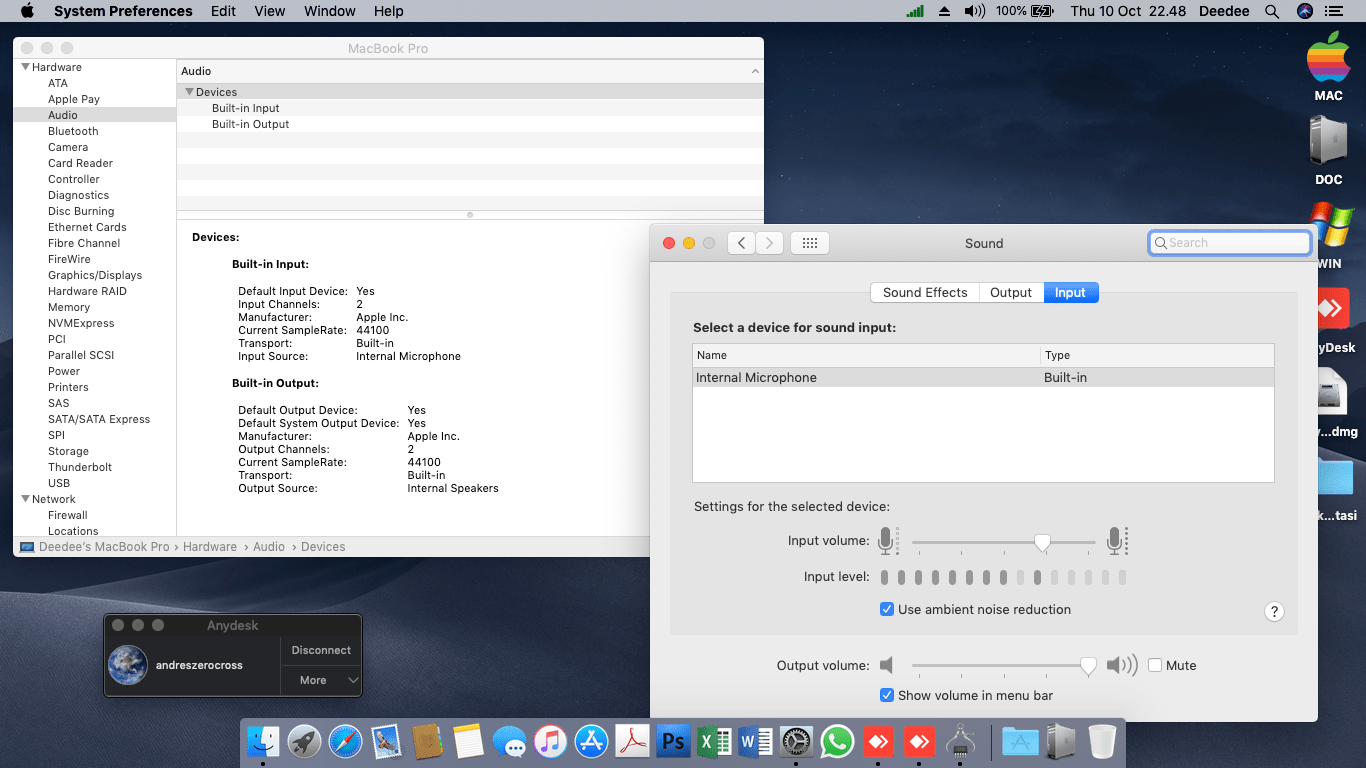This screenshot has width=1366, height=768.
Task: Select Bluetooth in the hardware list
Action: coord(73,131)
